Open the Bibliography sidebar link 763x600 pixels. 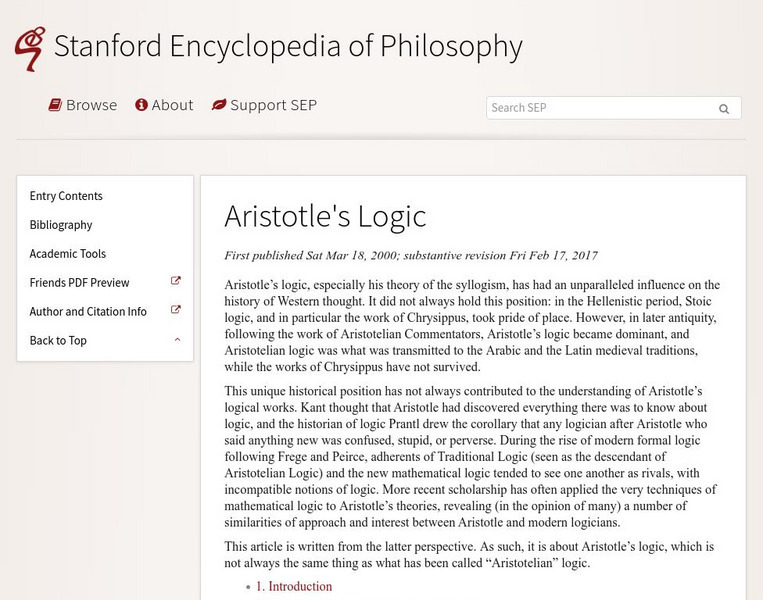pos(61,225)
